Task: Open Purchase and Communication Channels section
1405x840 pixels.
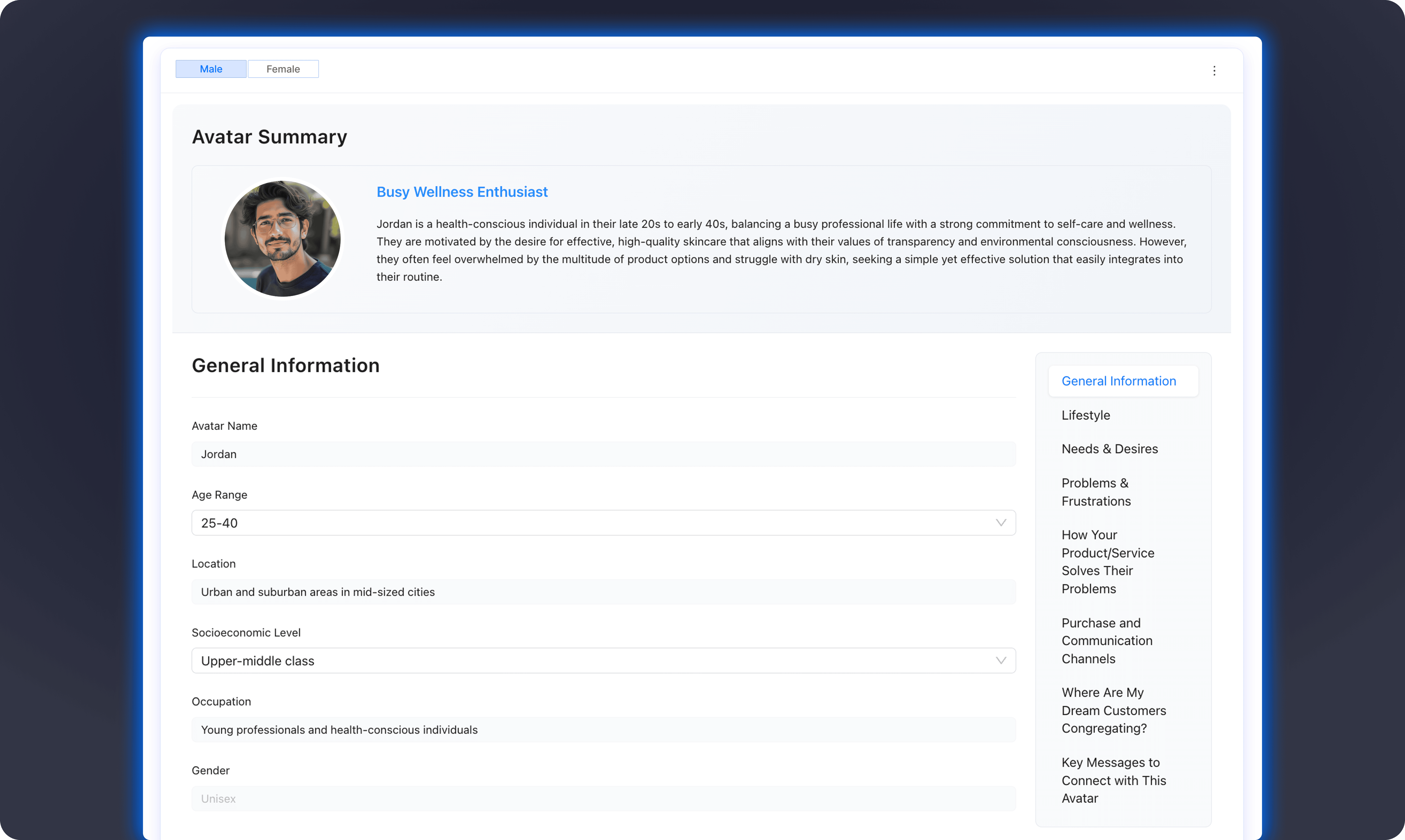Action: pos(1106,640)
